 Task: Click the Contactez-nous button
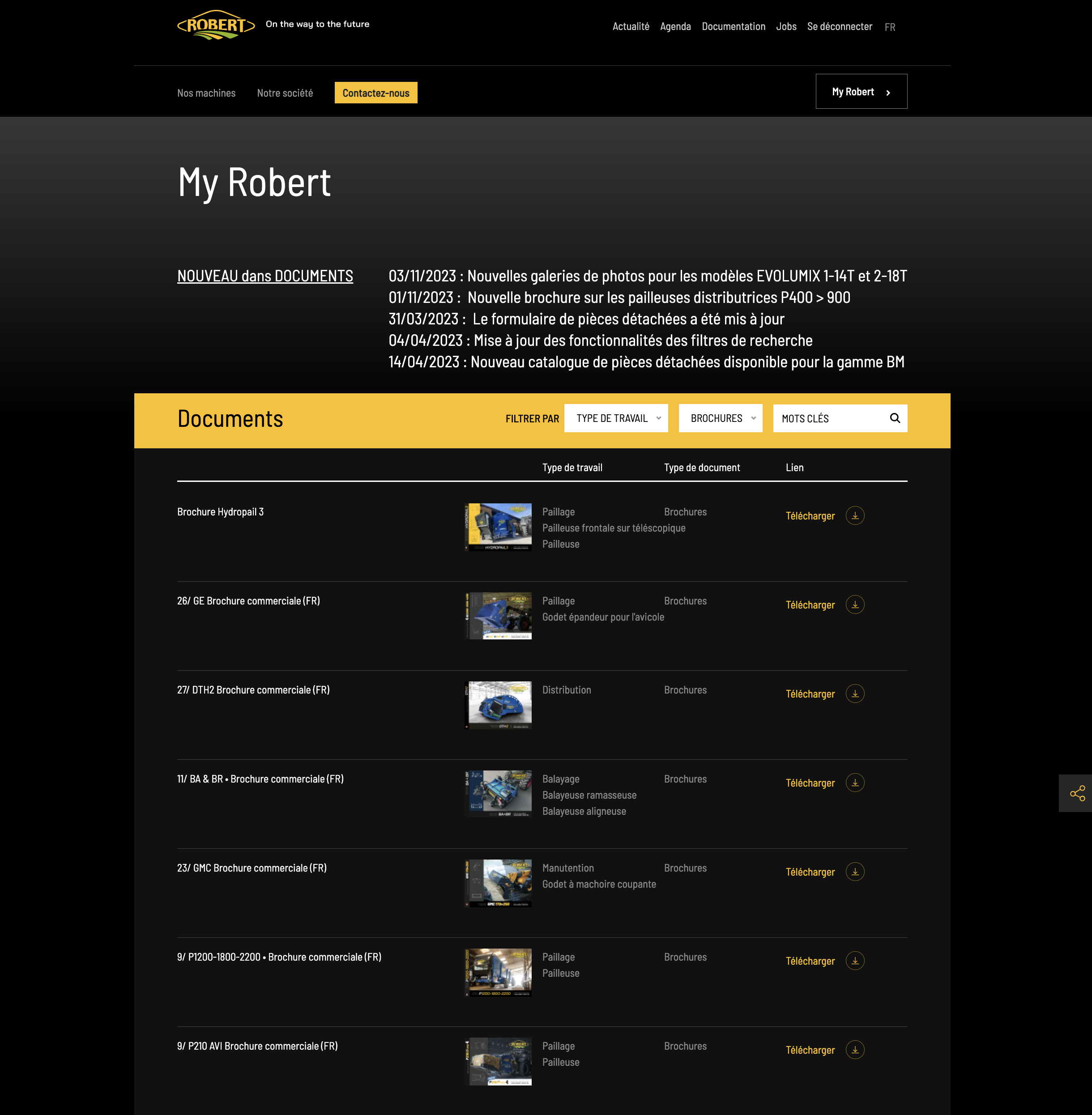point(375,93)
